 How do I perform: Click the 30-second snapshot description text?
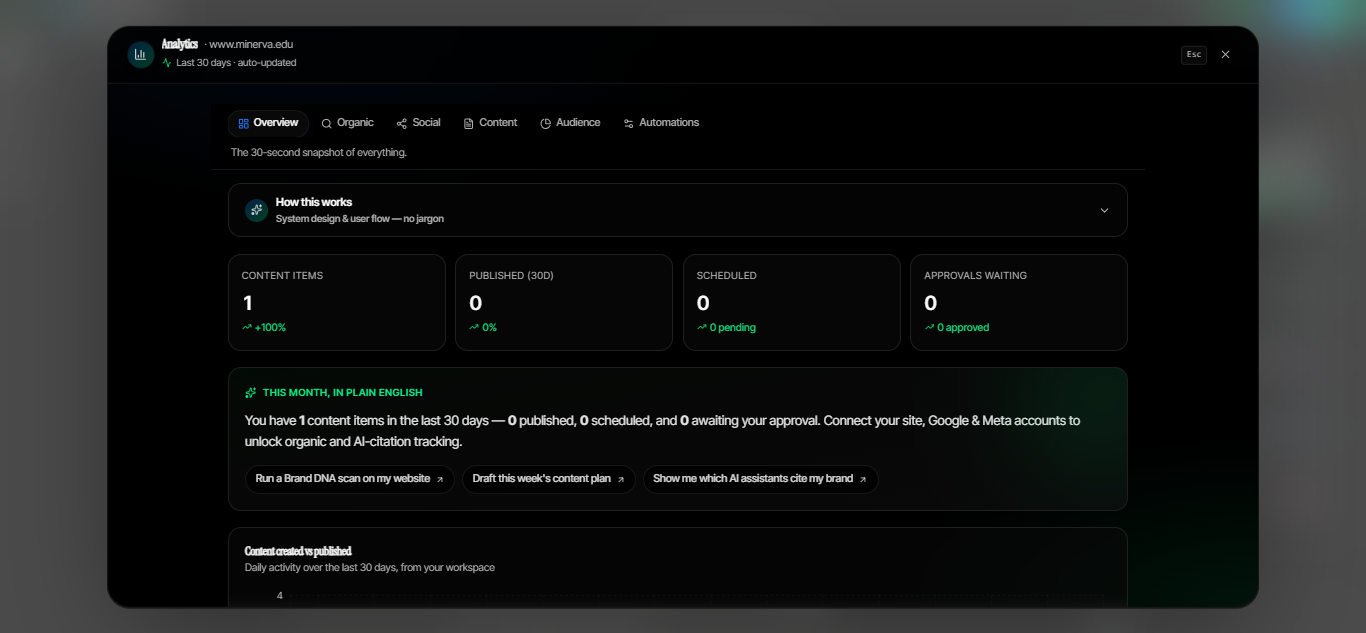319,153
